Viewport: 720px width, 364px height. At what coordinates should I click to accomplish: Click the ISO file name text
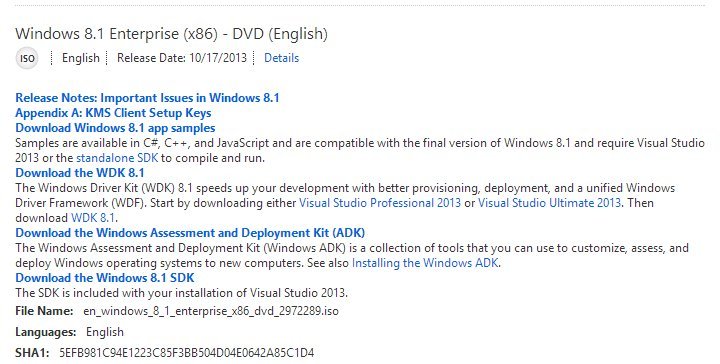[211, 311]
